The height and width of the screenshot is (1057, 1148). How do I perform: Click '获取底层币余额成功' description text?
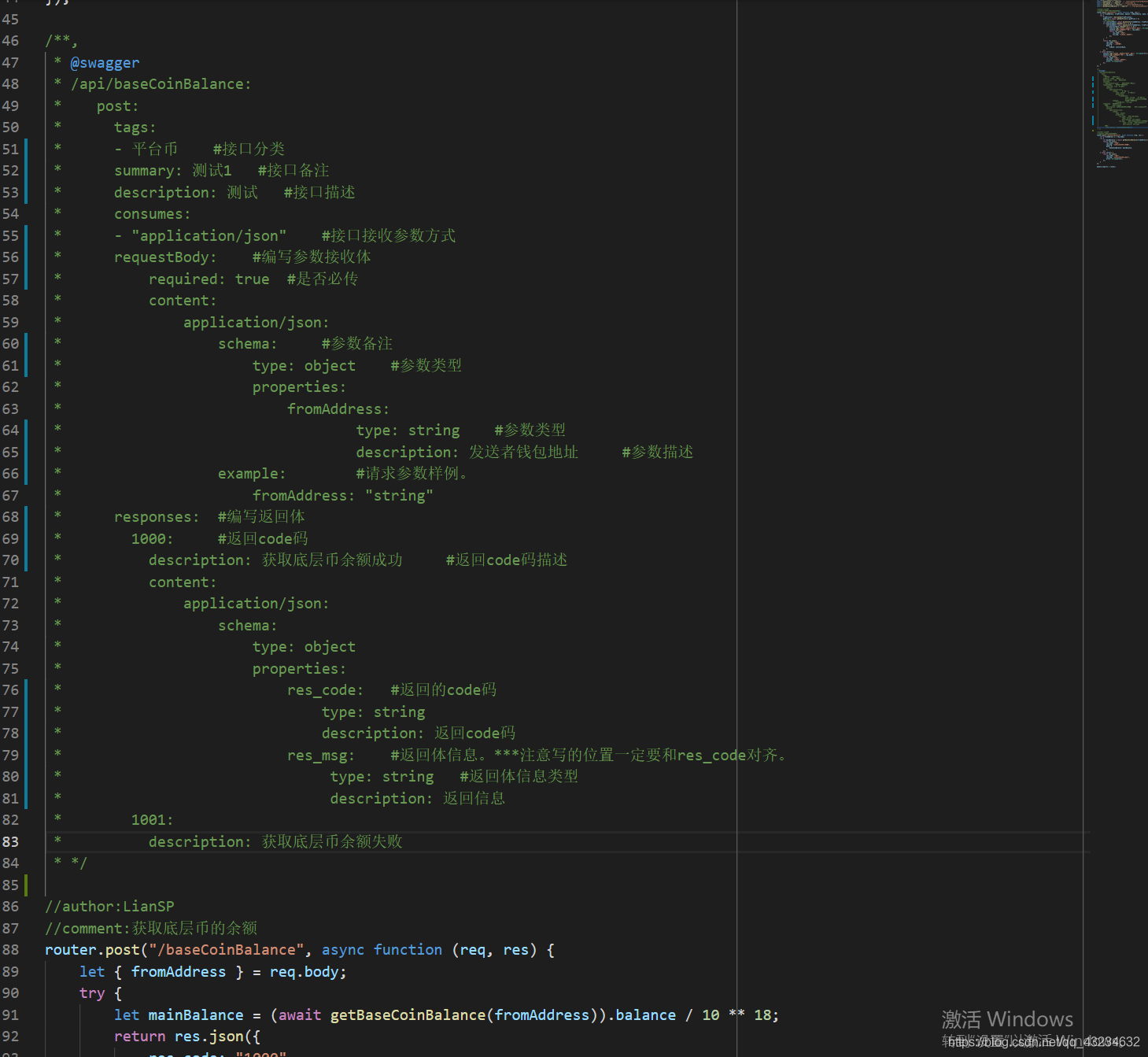pyautogui.click(x=332, y=560)
